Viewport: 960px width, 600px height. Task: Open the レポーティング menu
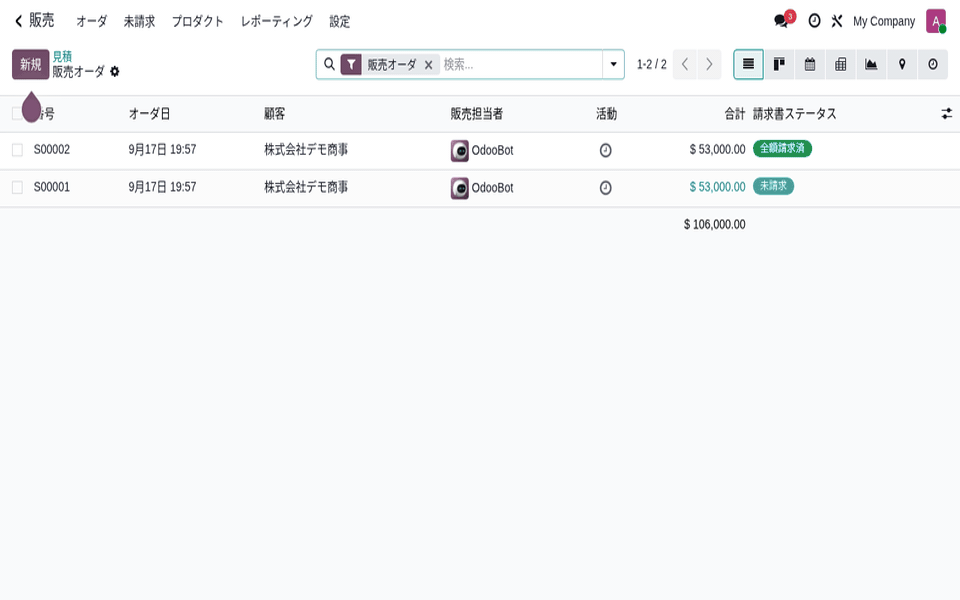pyautogui.click(x=277, y=21)
